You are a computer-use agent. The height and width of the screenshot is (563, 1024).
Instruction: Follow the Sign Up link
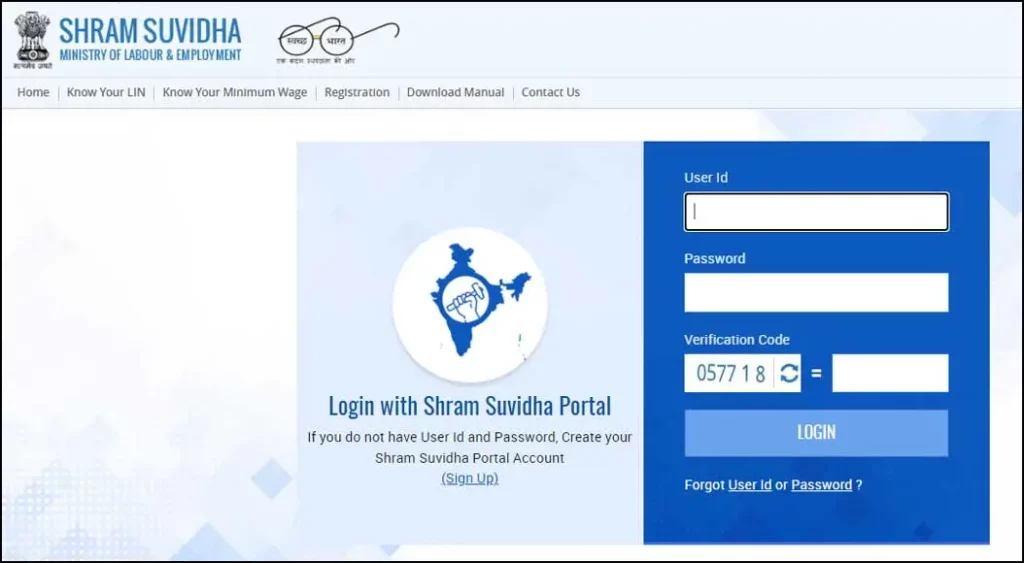[x=470, y=478]
